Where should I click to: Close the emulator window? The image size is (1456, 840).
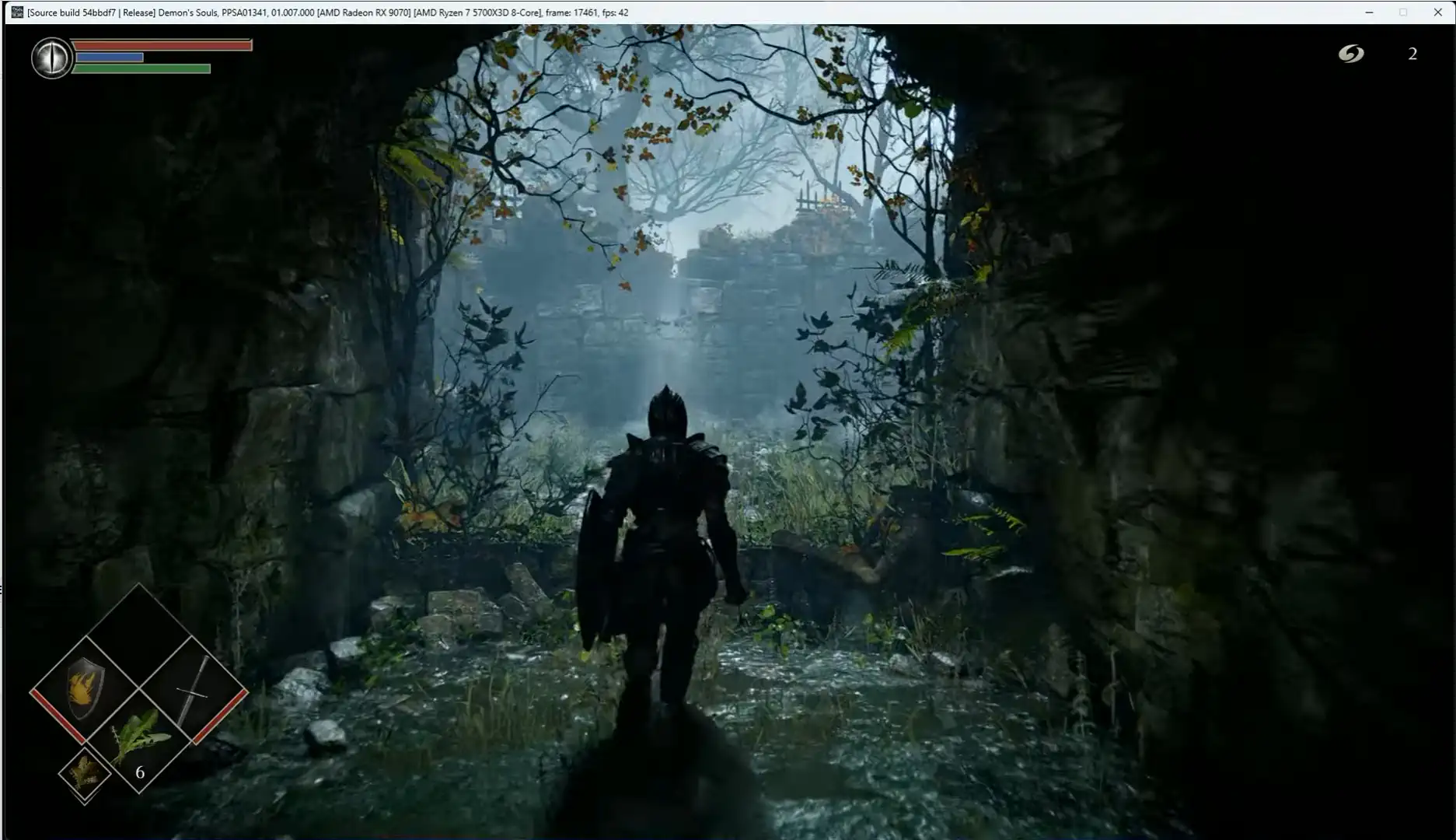(1438, 12)
